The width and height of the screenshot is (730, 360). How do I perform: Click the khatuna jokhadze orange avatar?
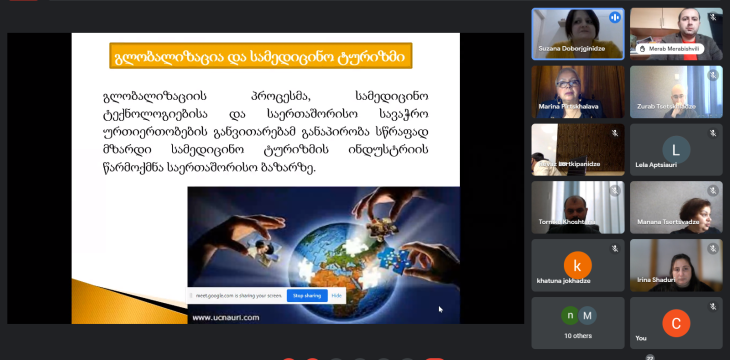coord(578,265)
